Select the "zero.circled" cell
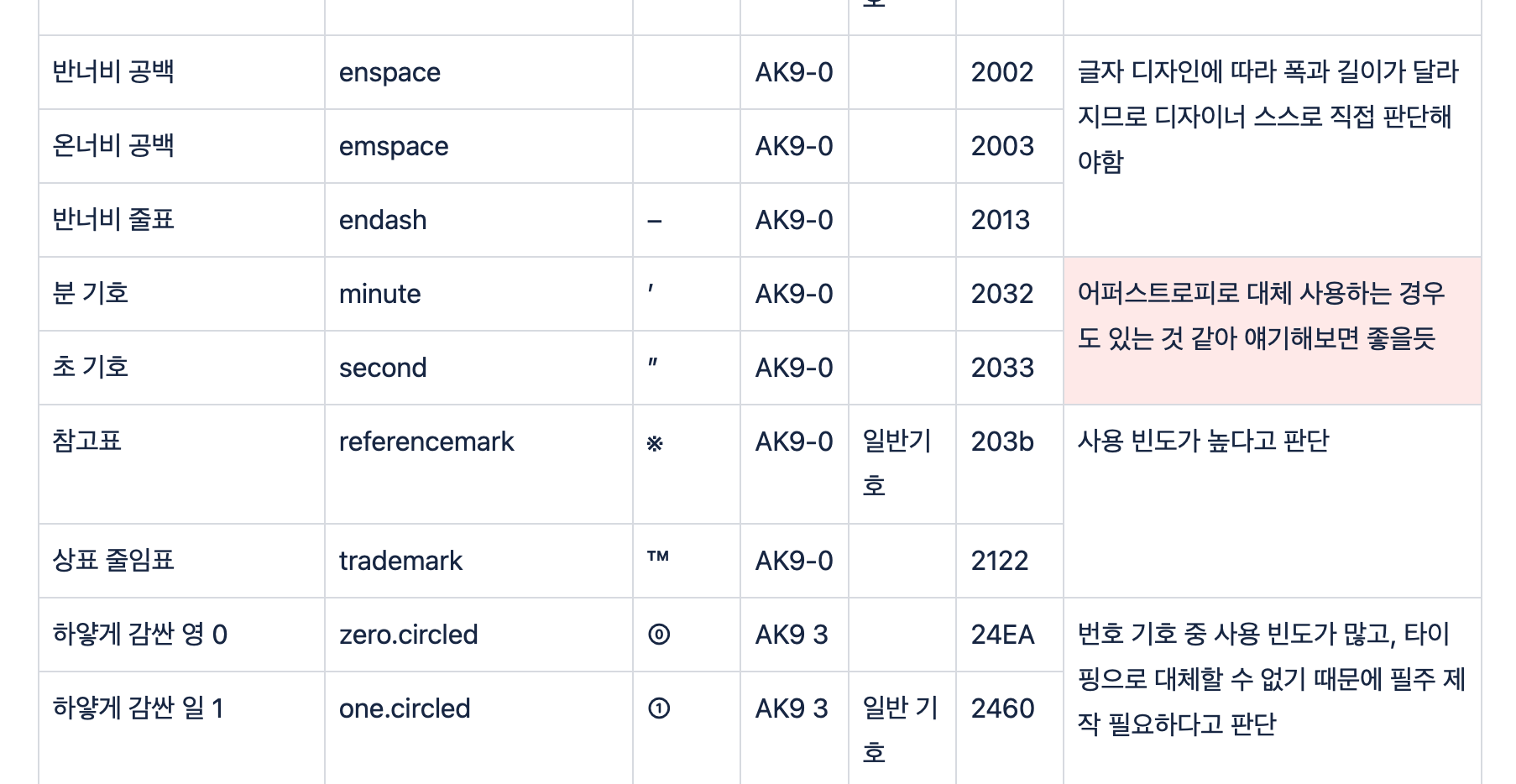Image resolution: width=1516 pixels, height=784 pixels. (x=408, y=635)
